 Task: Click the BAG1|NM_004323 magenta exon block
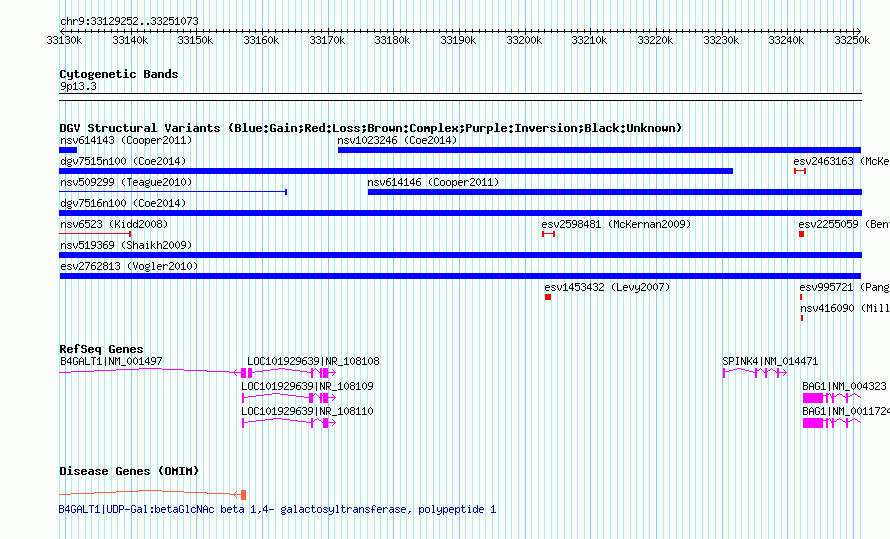pyautogui.click(x=813, y=398)
